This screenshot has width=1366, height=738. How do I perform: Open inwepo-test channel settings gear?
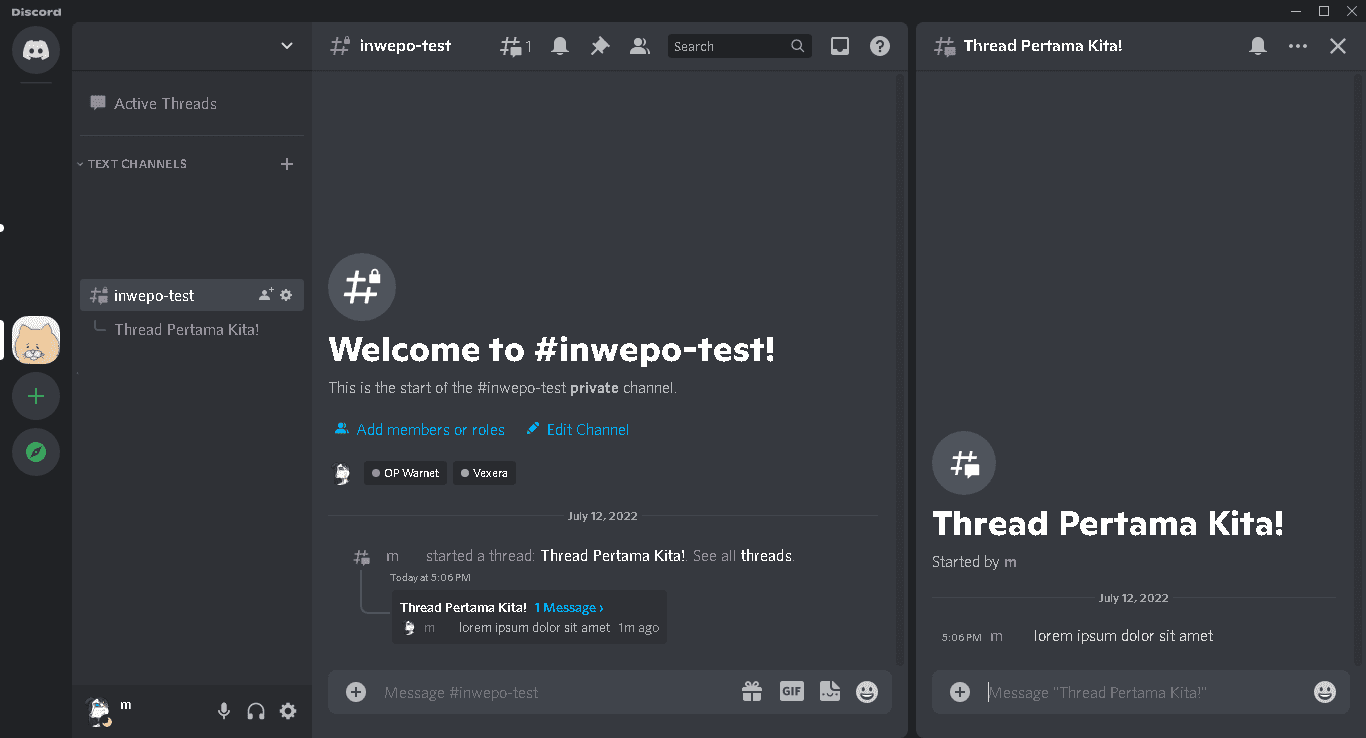(286, 295)
